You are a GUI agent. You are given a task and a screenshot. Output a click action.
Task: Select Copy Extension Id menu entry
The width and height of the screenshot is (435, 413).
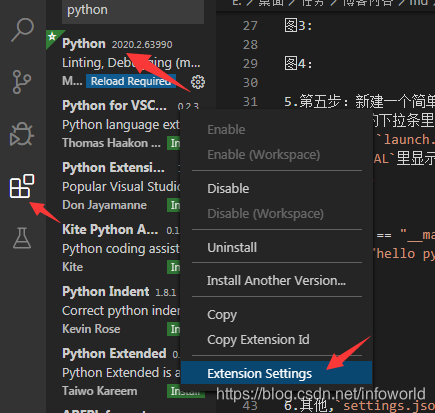(x=258, y=340)
